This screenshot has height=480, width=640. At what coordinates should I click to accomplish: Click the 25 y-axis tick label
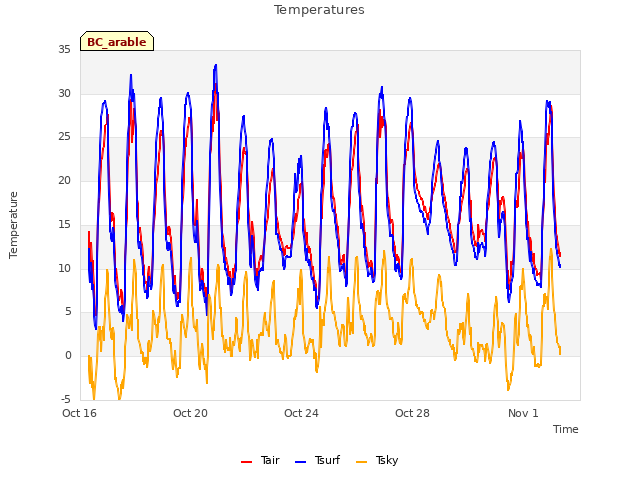(64, 137)
